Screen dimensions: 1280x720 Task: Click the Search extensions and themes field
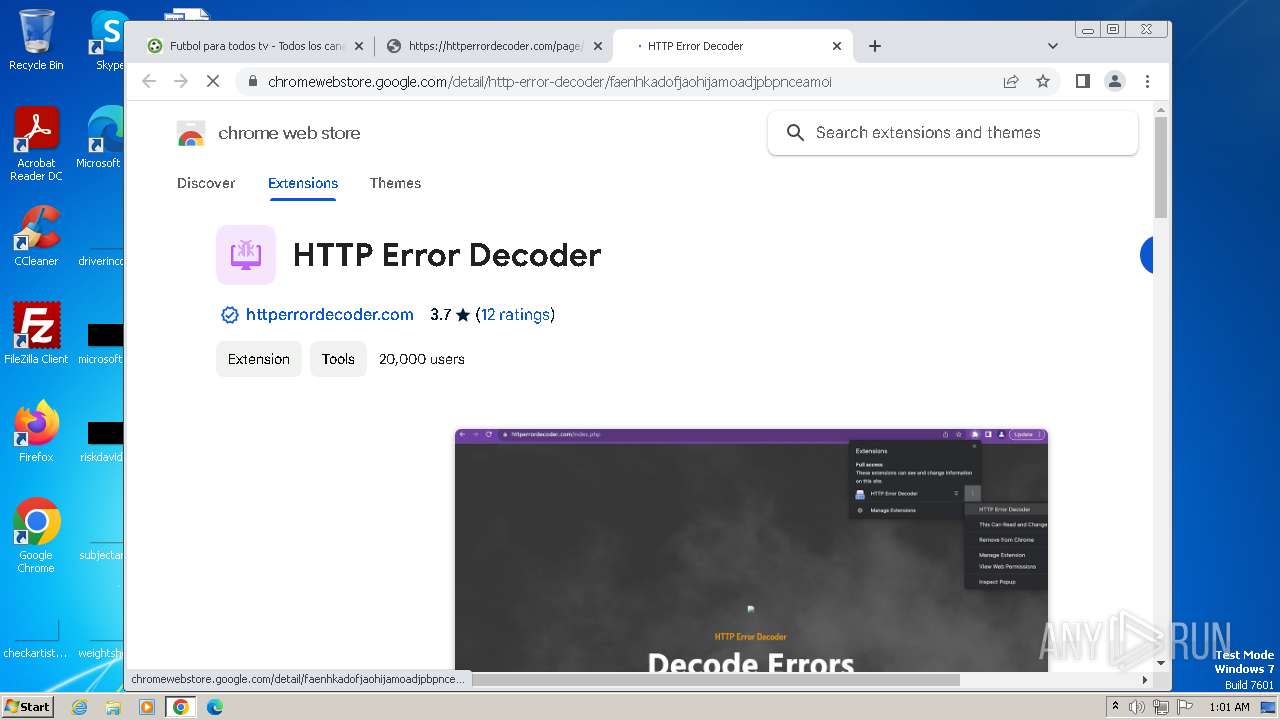point(952,133)
